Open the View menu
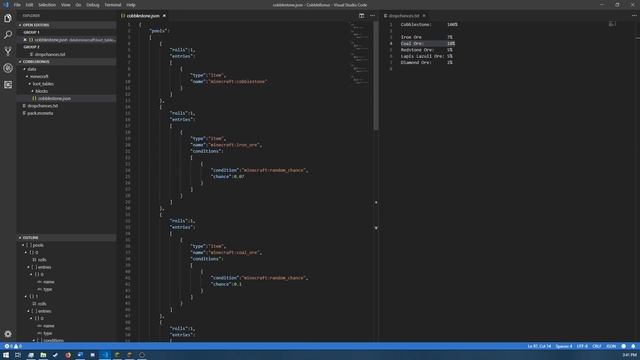The image size is (640, 360). point(65,5)
